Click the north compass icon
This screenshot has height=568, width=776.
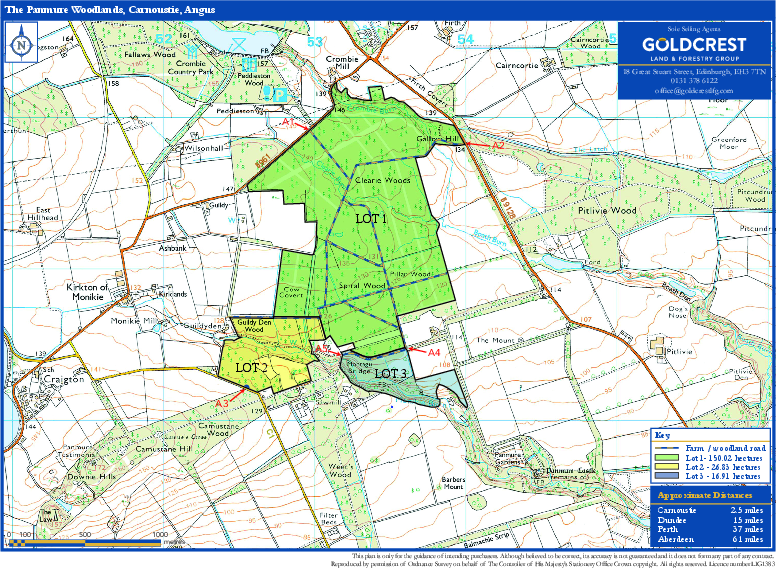21,42
